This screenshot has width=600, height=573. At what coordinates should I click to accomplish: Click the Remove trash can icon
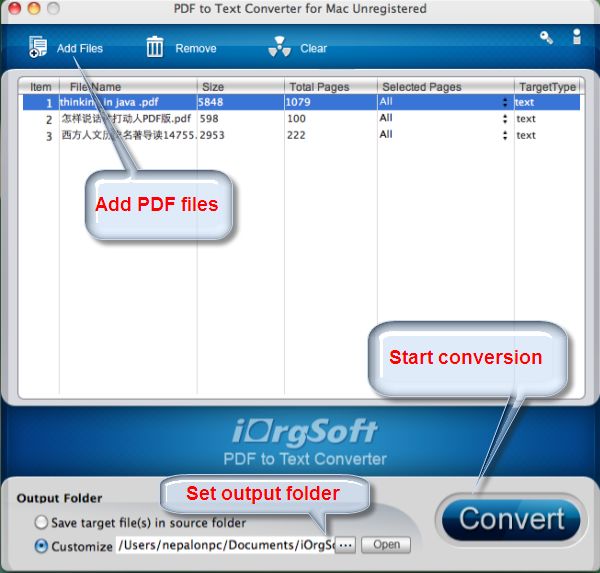coord(155,47)
